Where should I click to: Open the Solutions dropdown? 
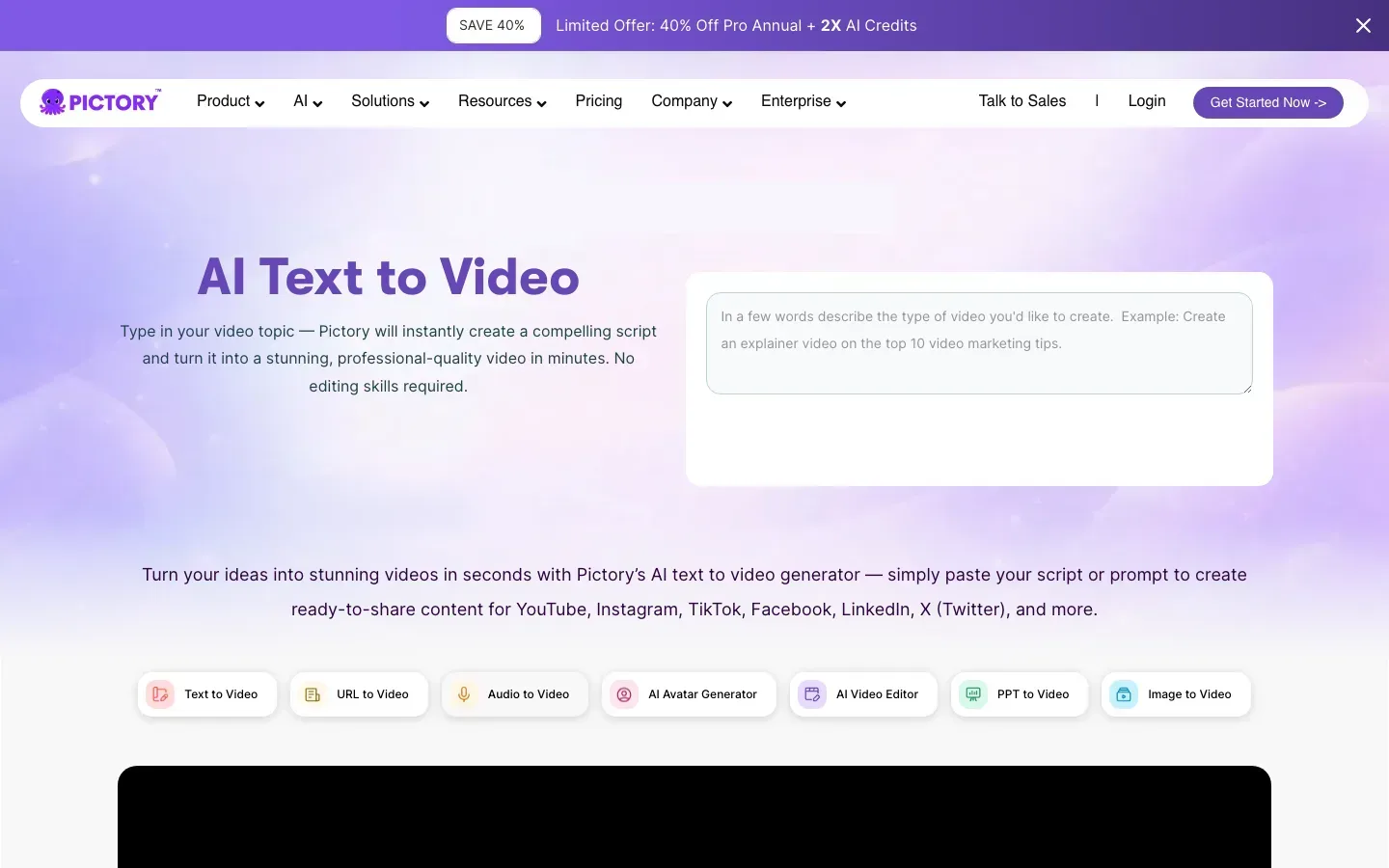[391, 101]
